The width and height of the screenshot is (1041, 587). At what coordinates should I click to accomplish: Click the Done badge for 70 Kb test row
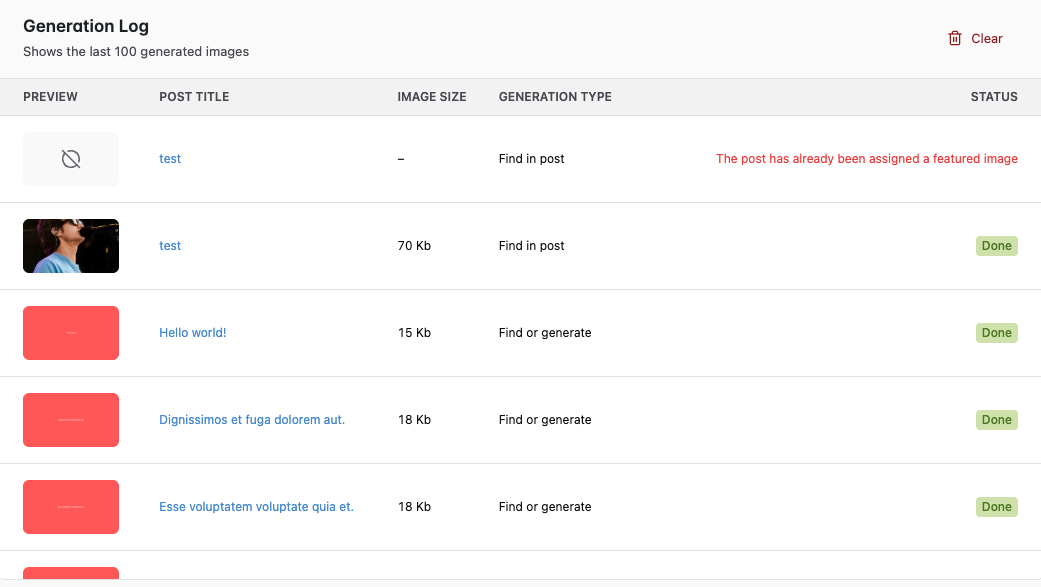pyautogui.click(x=997, y=246)
